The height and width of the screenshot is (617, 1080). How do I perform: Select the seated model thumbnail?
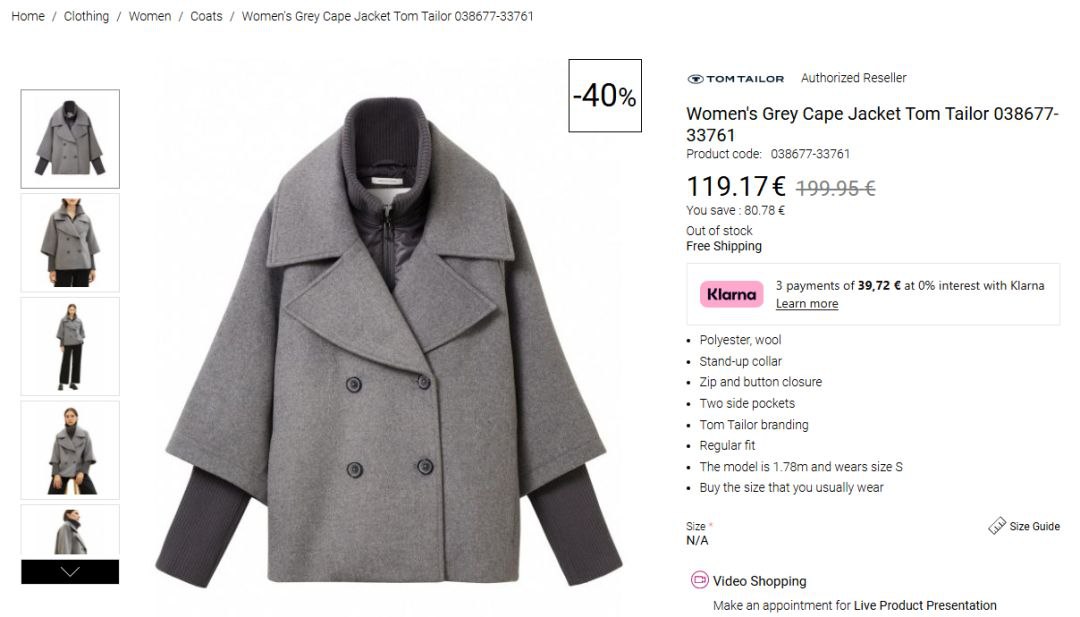[70, 450]
